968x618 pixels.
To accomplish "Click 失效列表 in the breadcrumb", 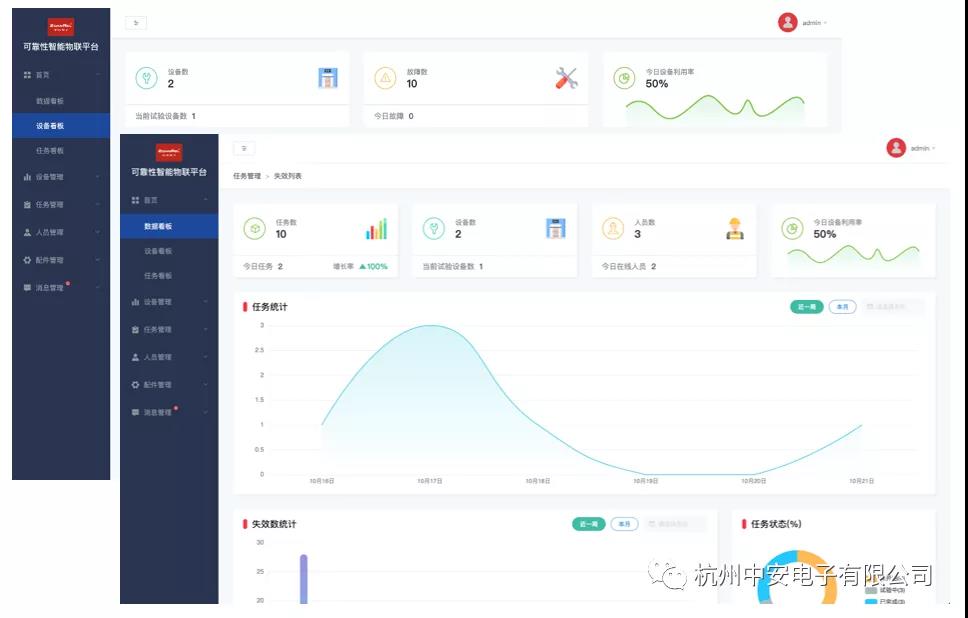I will point(288,176).
